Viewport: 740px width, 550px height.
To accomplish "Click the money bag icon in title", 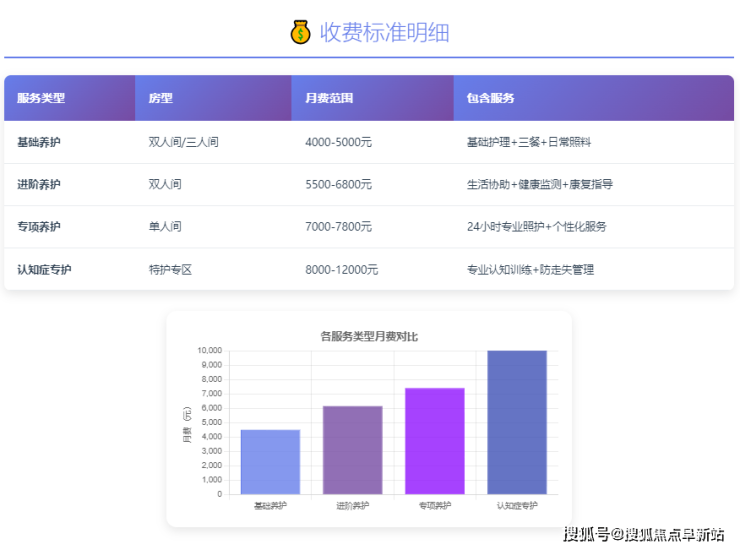I will tap(301, 33).
